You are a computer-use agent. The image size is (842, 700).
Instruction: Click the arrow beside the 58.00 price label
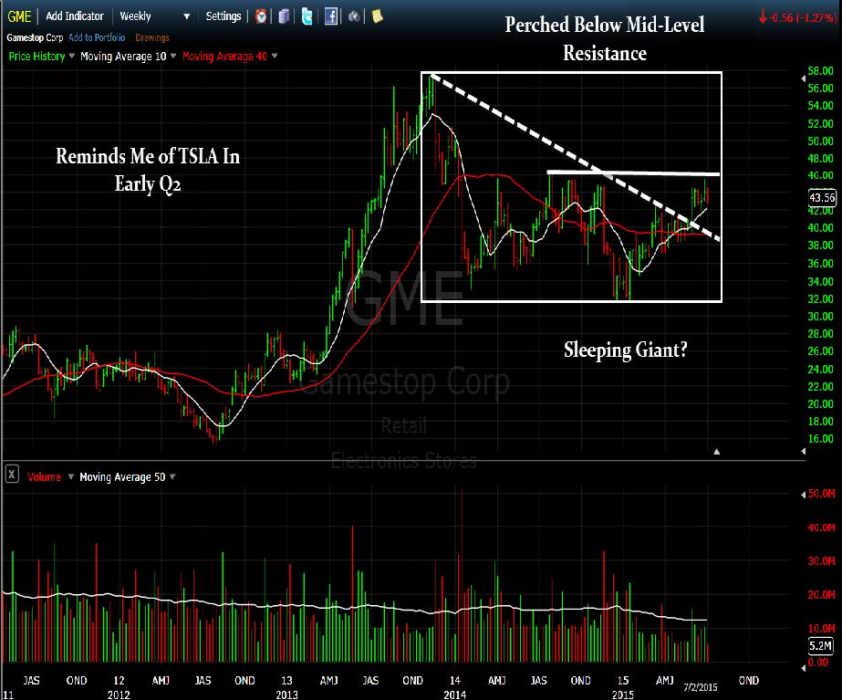click(x=803, y=78)
